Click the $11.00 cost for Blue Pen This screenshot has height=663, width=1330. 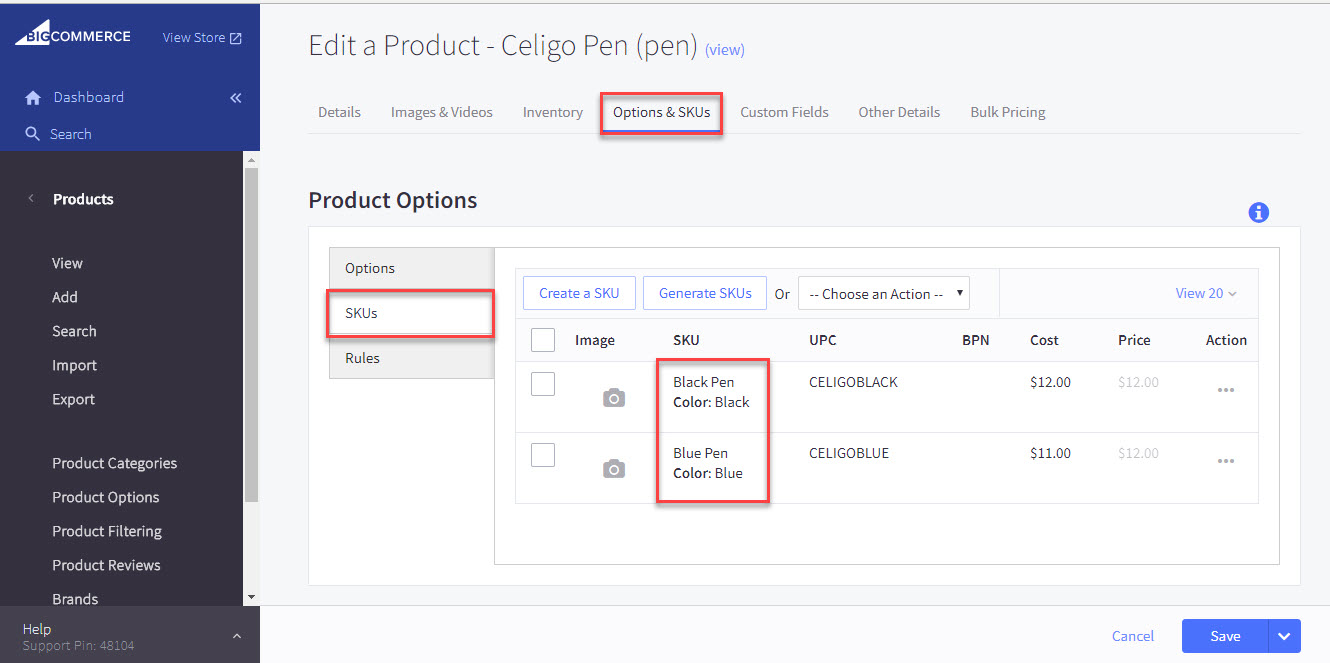(x=1050, y=453)
